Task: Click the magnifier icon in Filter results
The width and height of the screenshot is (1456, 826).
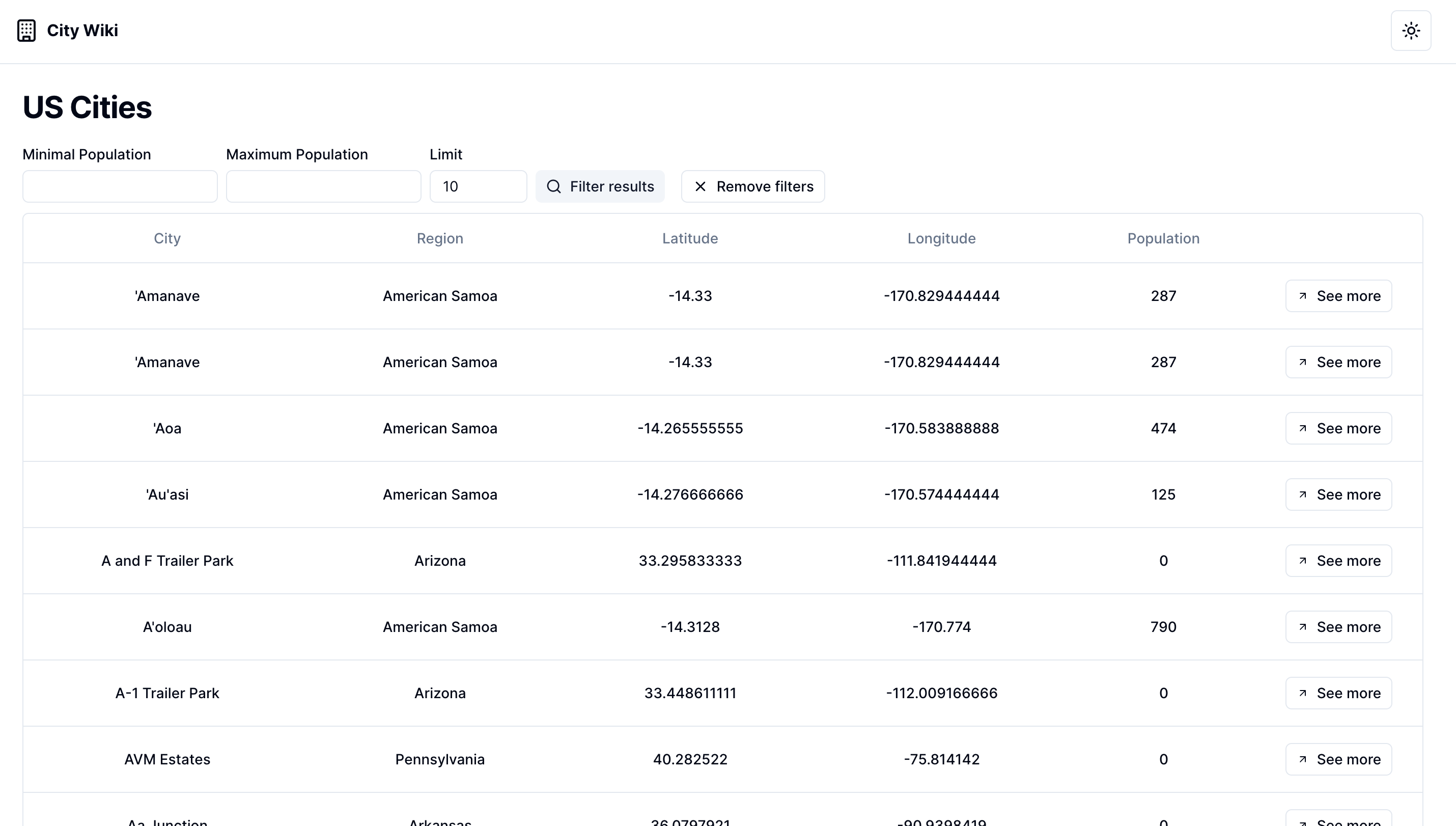Action: 554,187
